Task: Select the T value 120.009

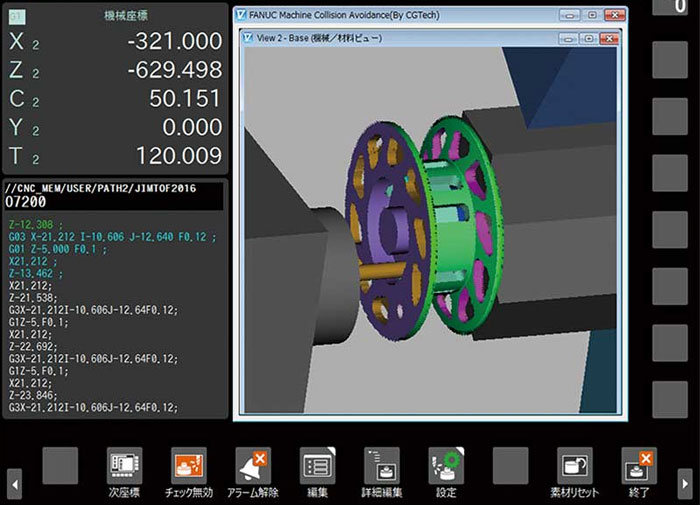Action: click(179, 156)
